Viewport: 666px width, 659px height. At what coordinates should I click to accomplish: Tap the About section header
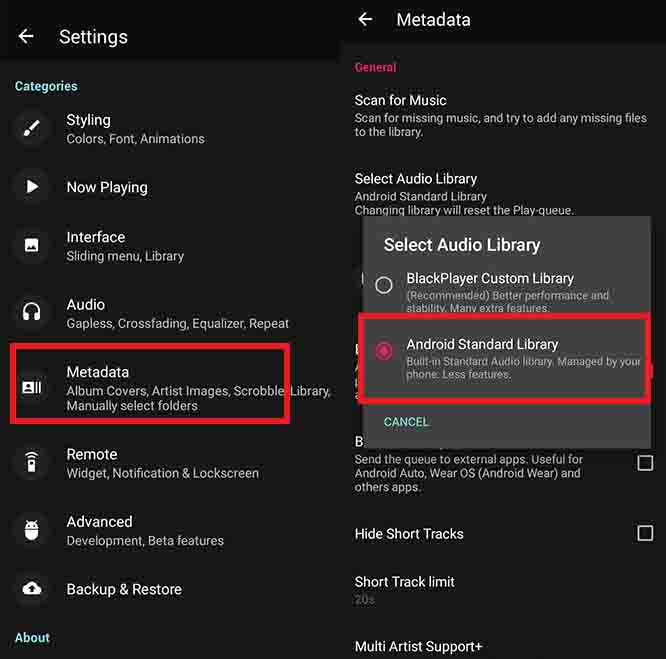point(32,638)
